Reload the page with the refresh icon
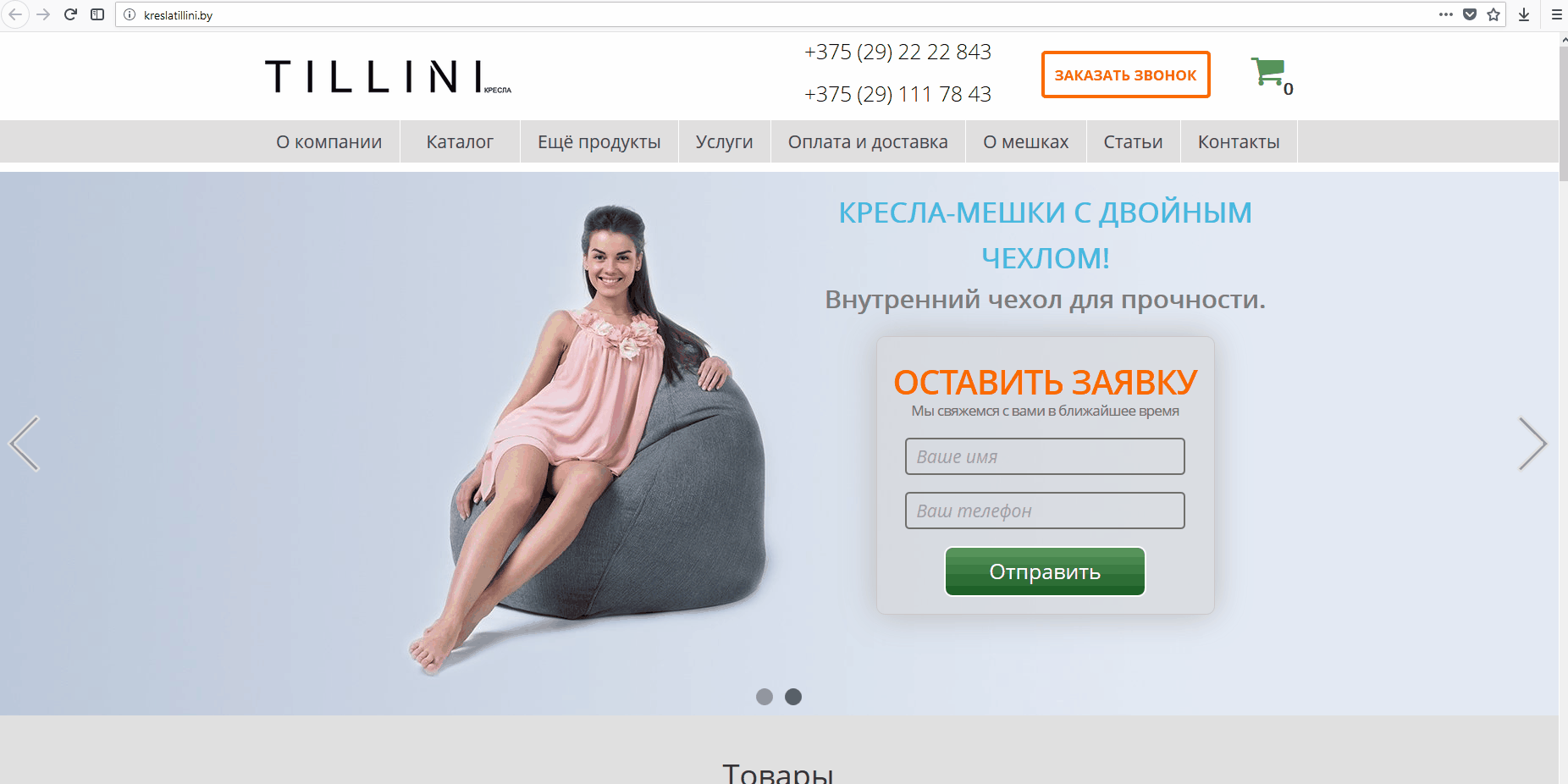Screen dimensions: 1568x784 (x=71, y=14)
